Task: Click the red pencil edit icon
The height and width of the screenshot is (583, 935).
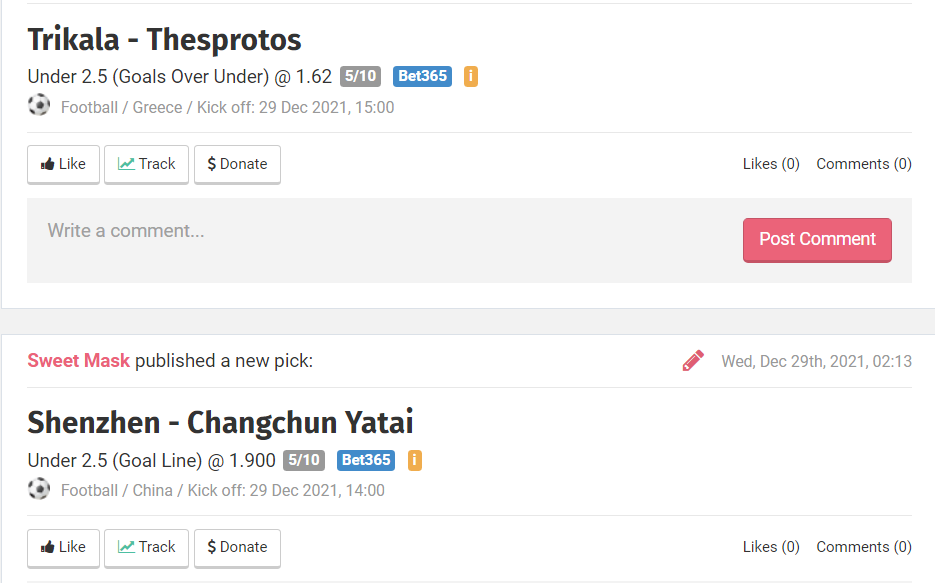Action: click(693, 361)
